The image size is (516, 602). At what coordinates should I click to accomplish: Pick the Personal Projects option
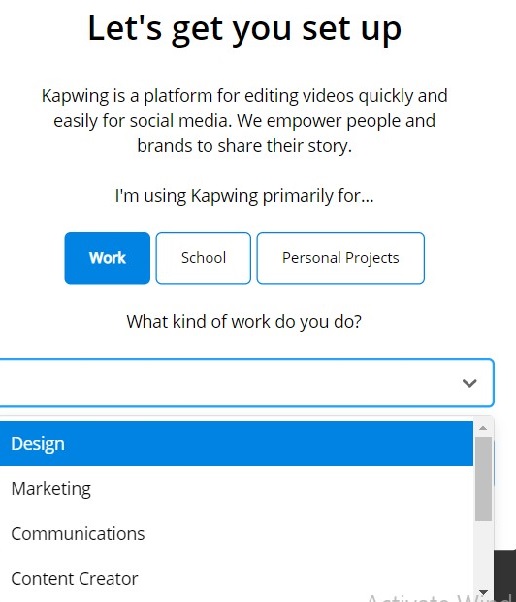pyautogui.click(x=341, y=258)
